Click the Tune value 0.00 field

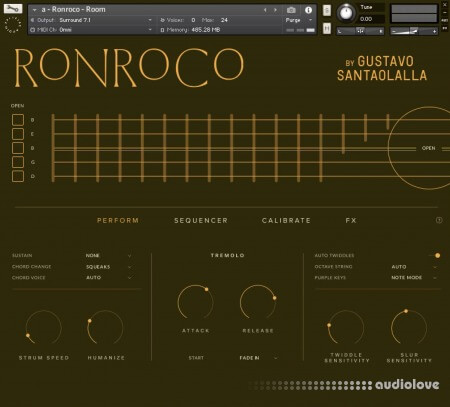372,19
